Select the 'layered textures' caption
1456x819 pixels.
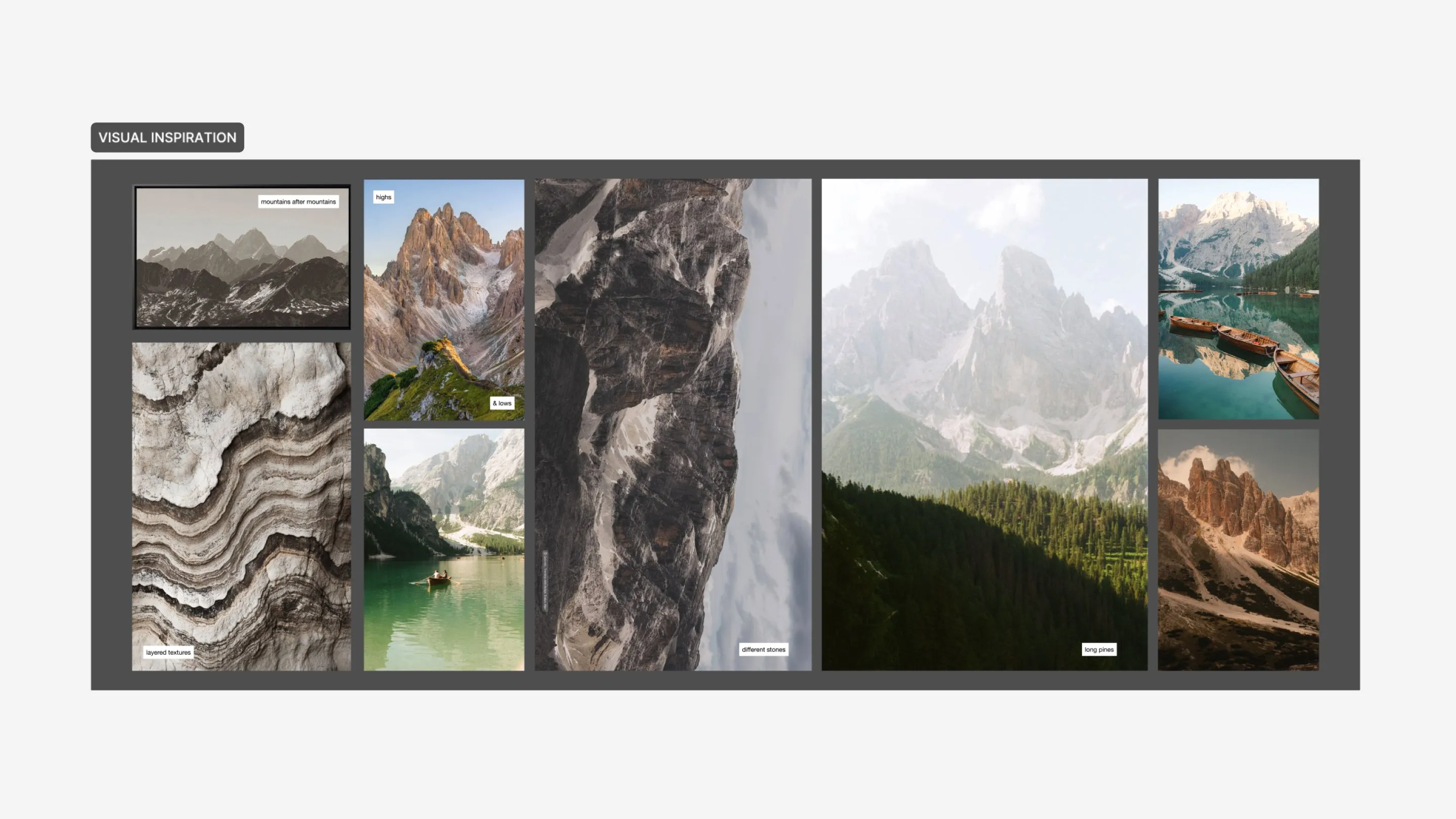point(168,652)
